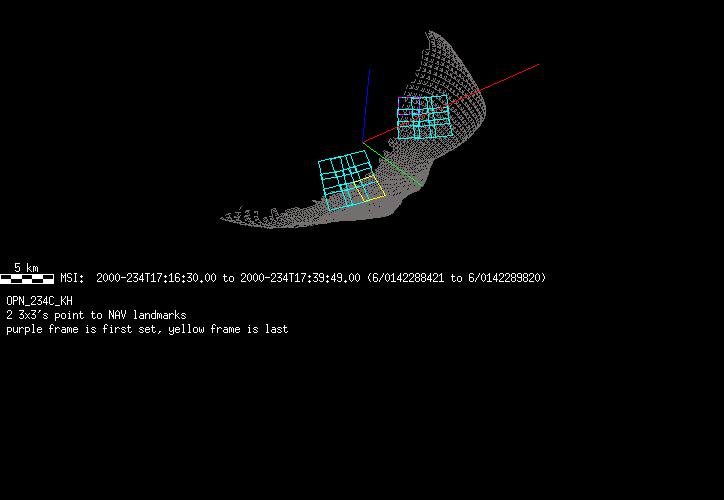Click the purple first-set frame

point(409,106)
